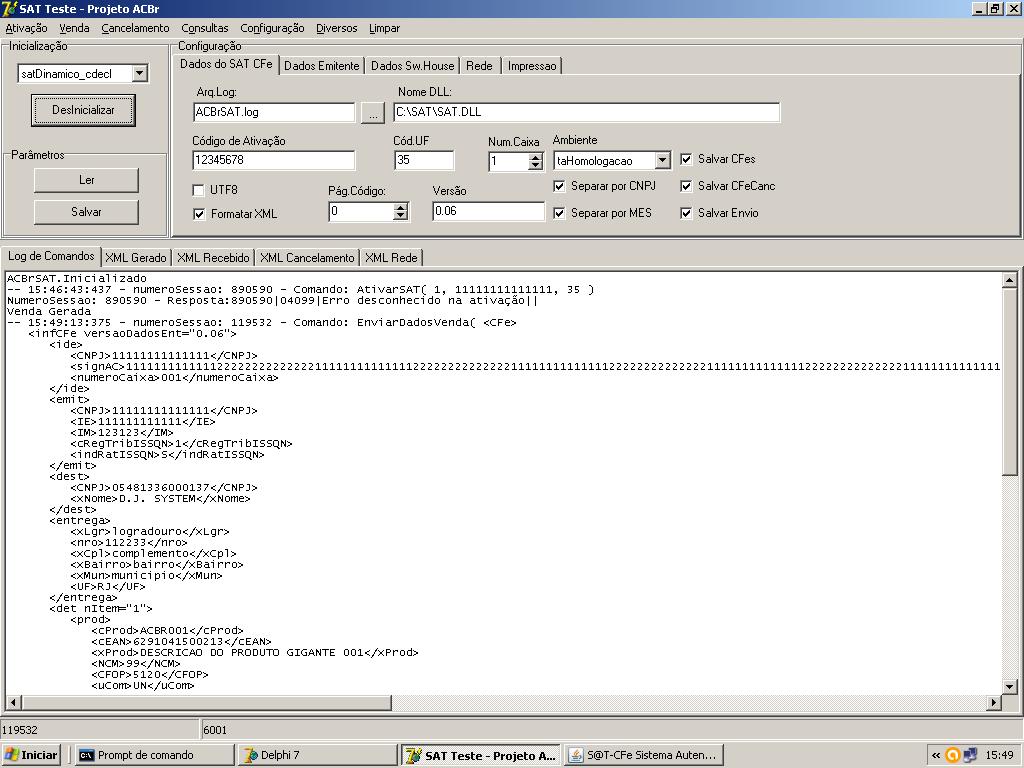Open the Consultas menu

204,28
